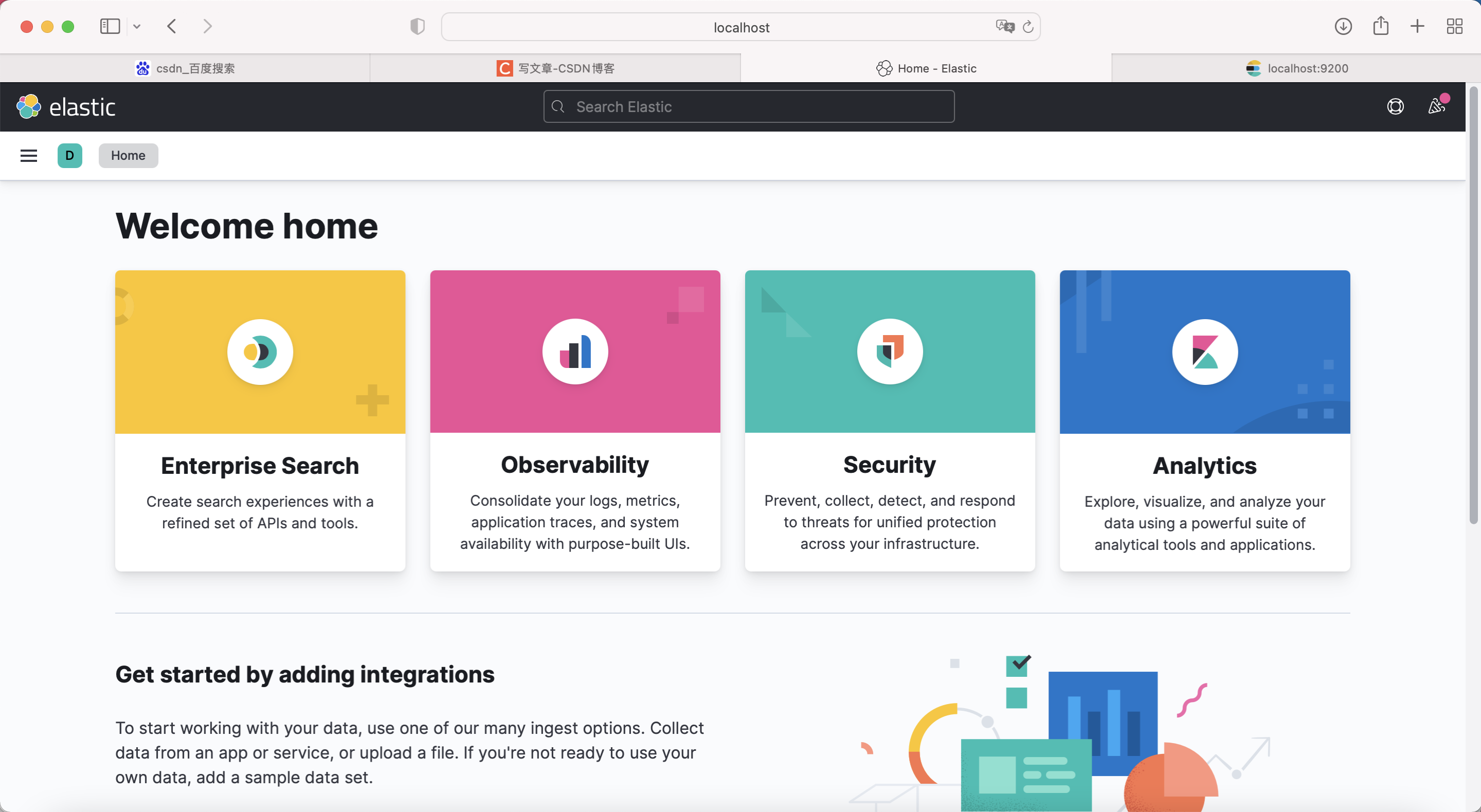Click the Observability bar chart icon
Viewport: 1481px width, 812px height.
[575, 352]
